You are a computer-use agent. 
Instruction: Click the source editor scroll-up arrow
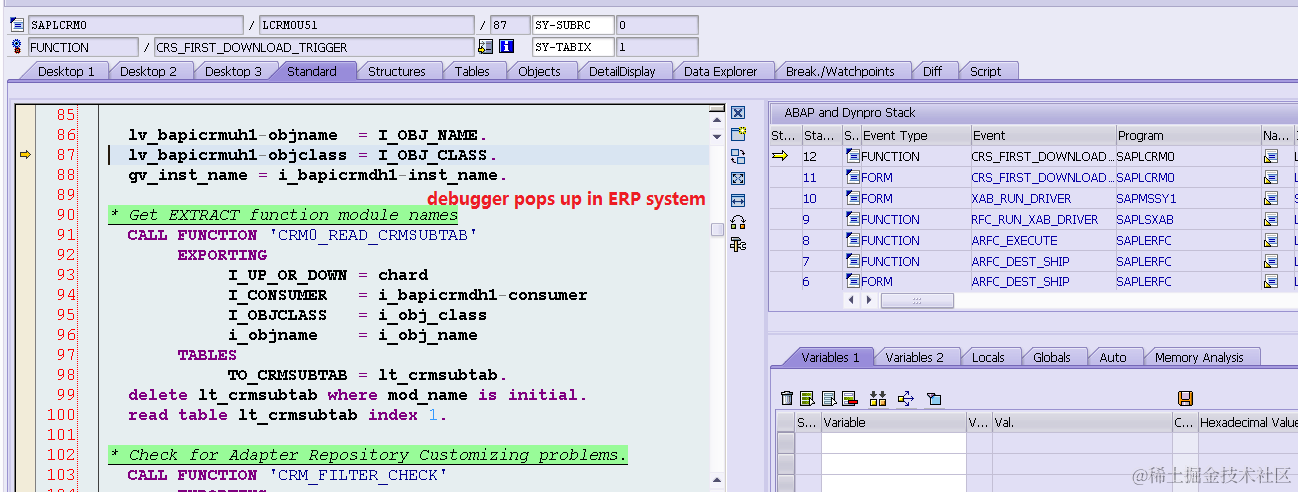click(716, 119)
